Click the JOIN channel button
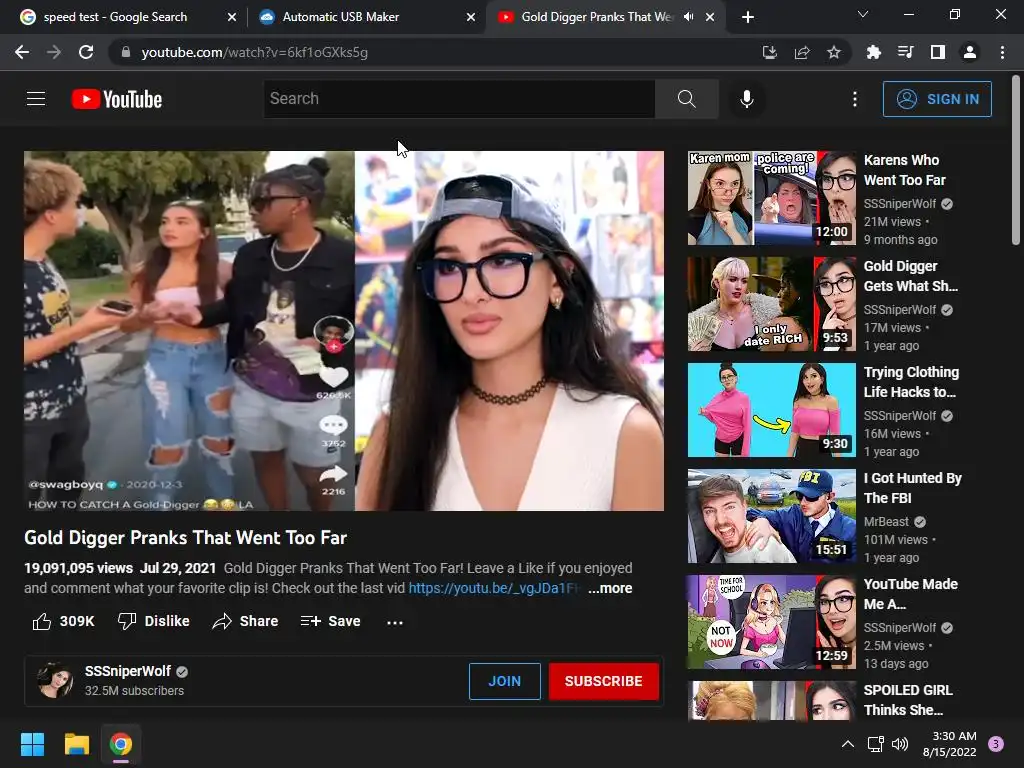The width and height of the screenshot is (1024, 768). click(505, 681)
